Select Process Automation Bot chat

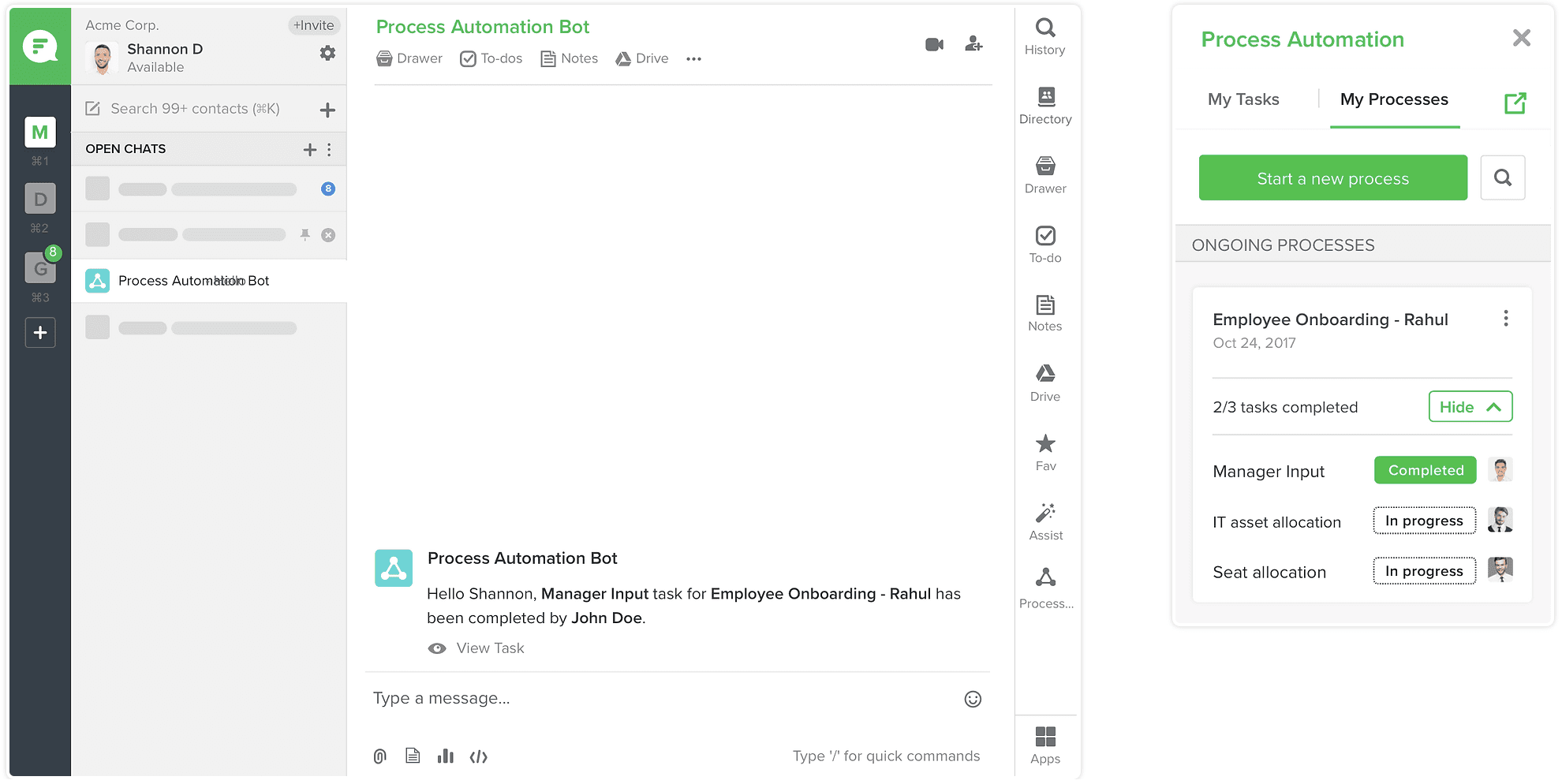pos(209,281)
